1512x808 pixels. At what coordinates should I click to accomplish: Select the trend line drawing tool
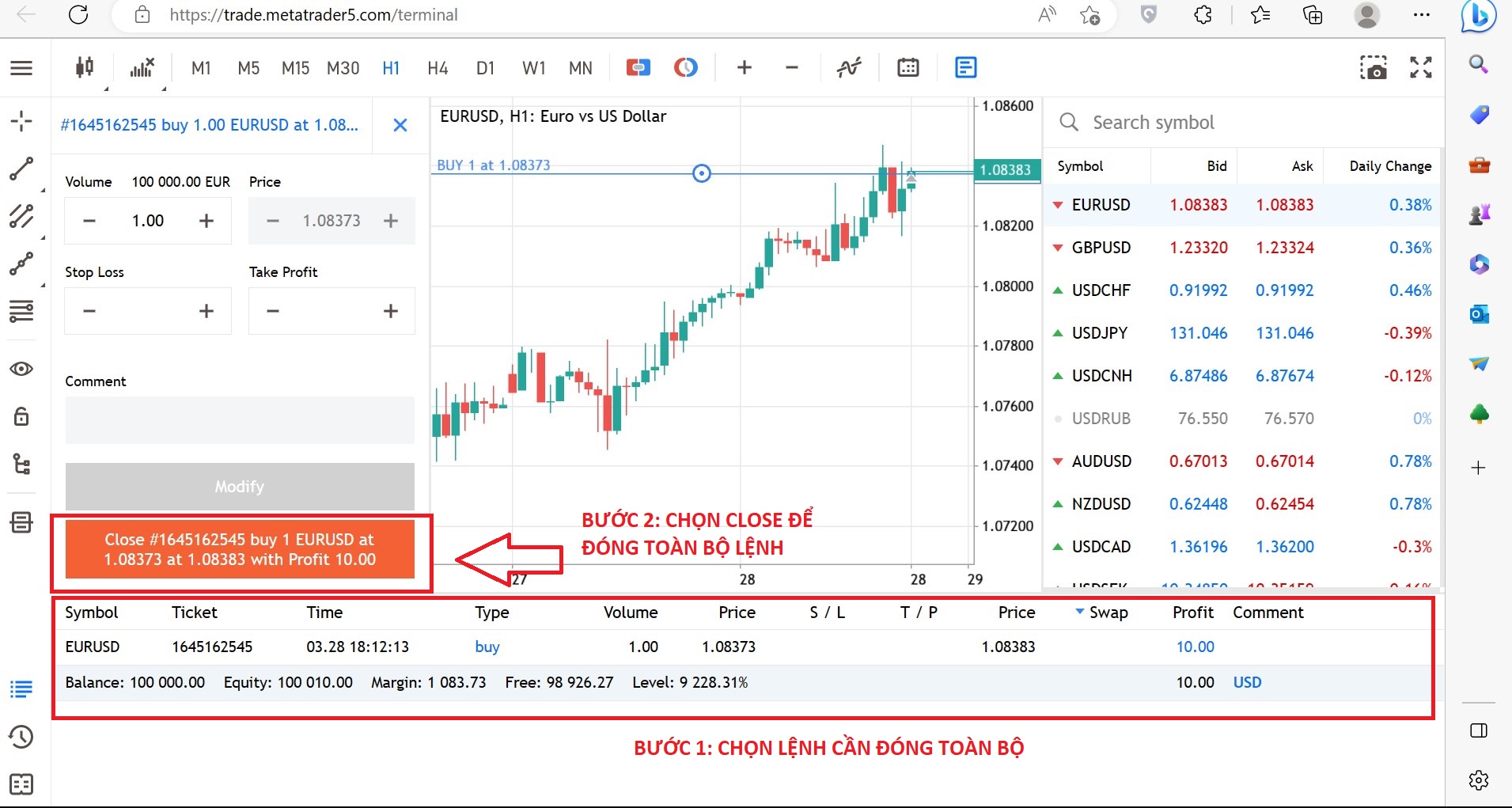tap(21, 169)
